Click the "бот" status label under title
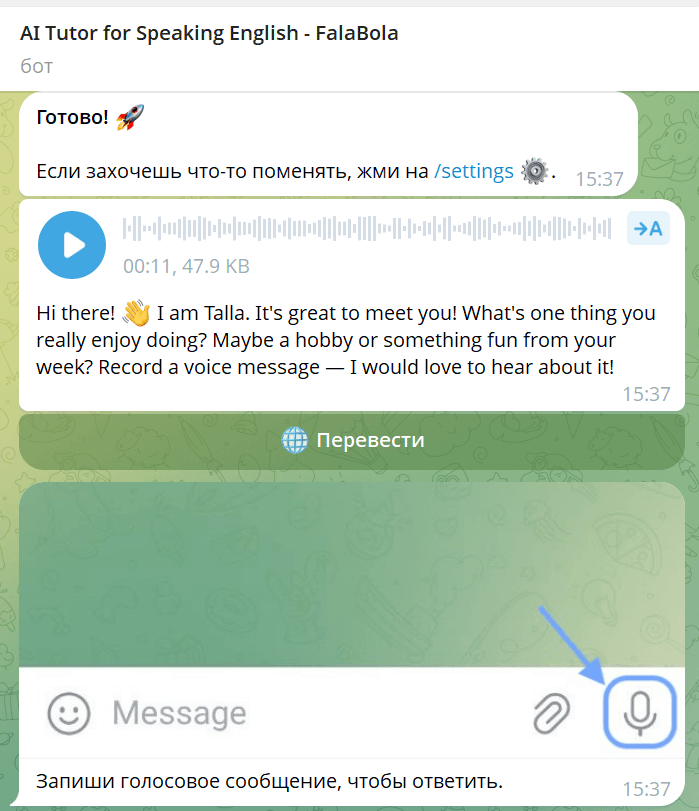 point(36,66)
